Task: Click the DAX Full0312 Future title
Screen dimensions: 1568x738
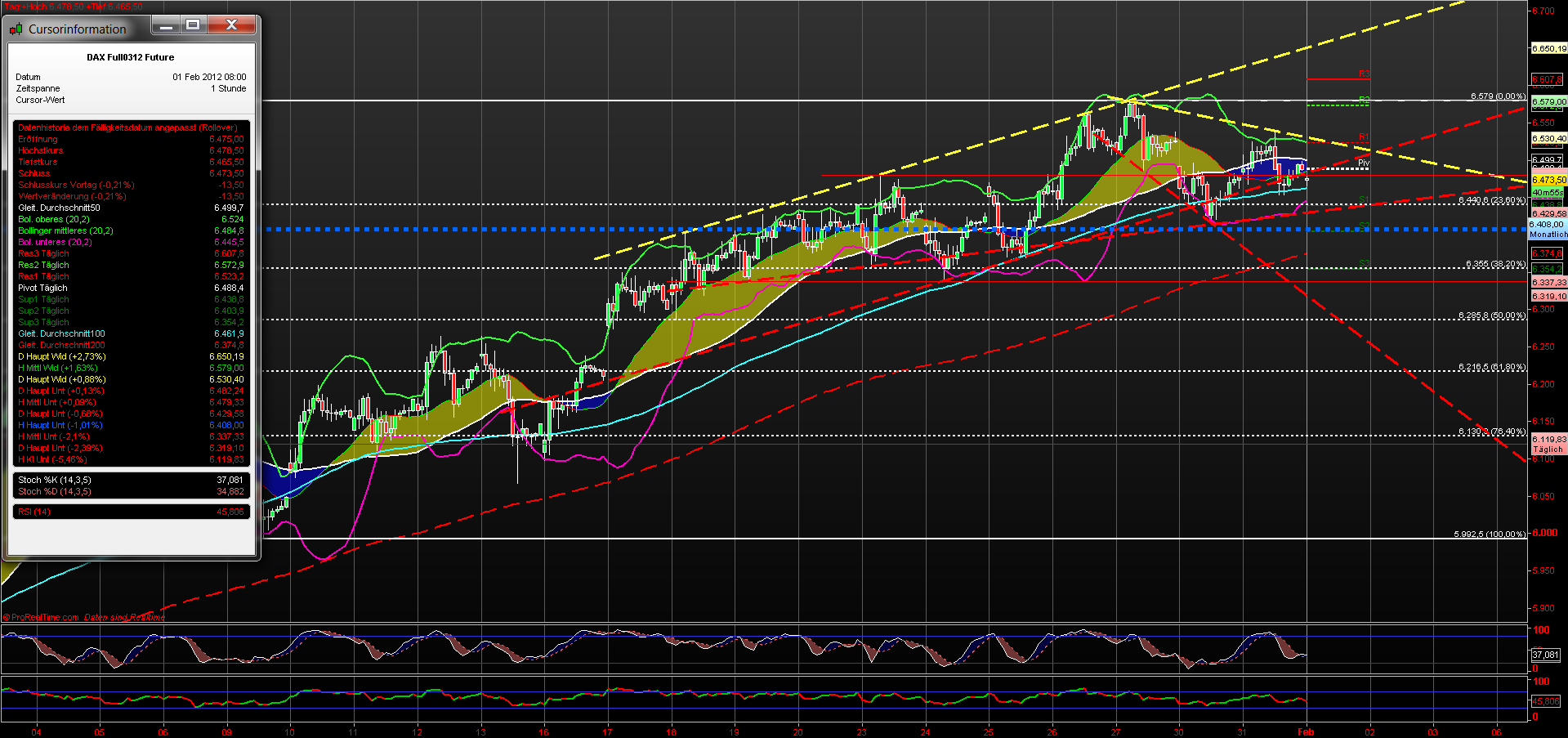Action: (131, 57)
